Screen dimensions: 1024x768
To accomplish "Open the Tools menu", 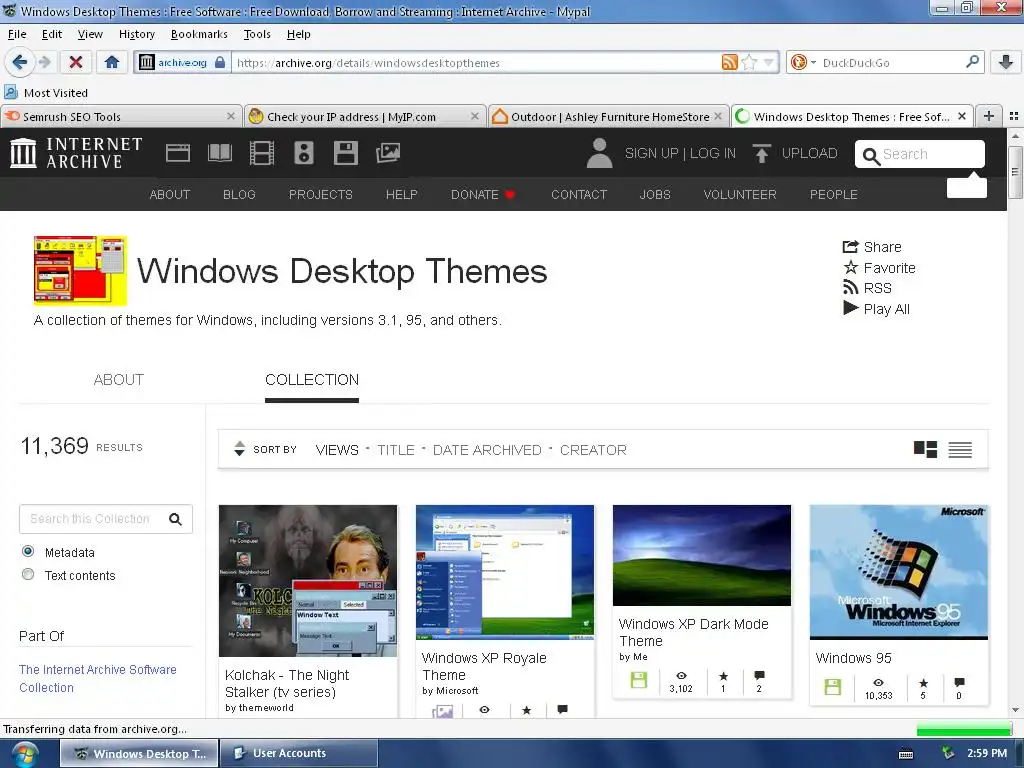I will click(257, 34).
